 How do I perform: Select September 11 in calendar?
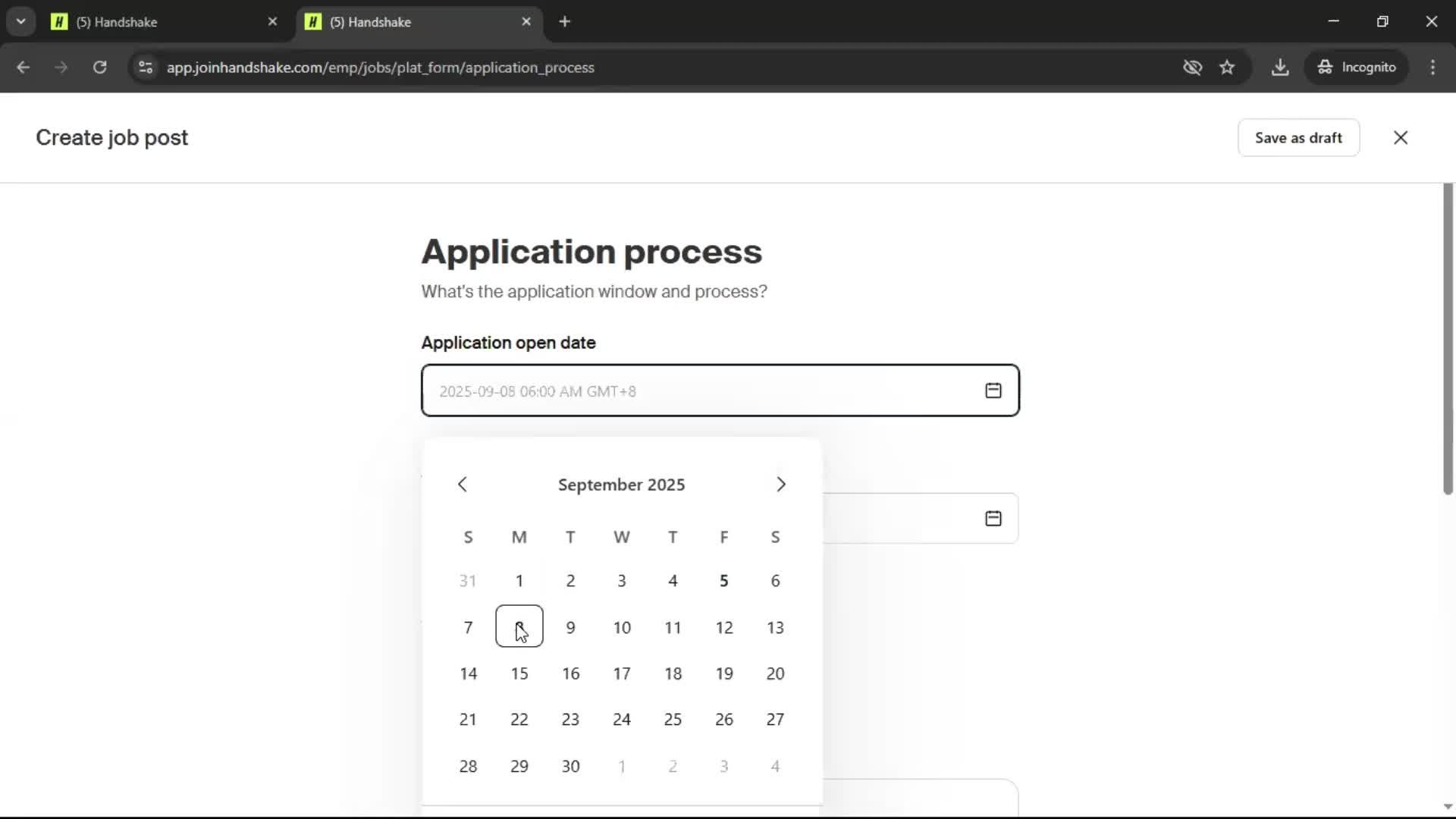pyautogui.click(x=673, y=628)
